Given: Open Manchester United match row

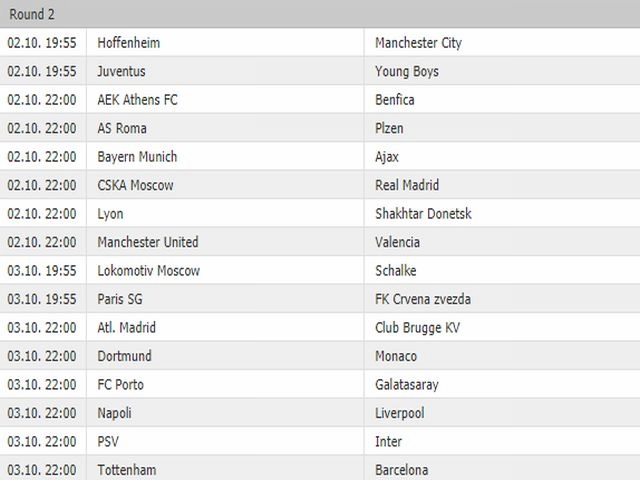Looking at the screenshot, I should (x=320, y=242).
